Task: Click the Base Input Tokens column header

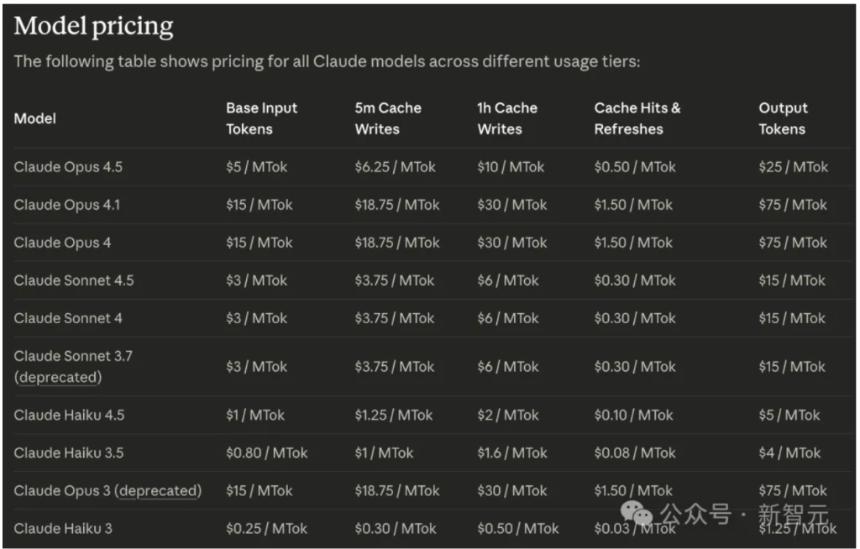Action: (x=261, y=118)
